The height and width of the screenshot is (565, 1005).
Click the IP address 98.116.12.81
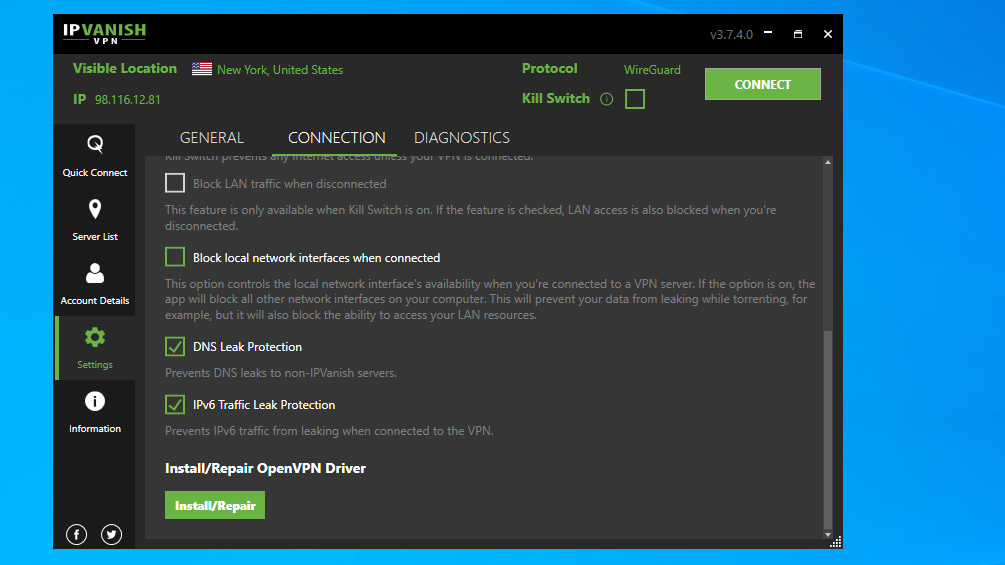pos(128,99)
